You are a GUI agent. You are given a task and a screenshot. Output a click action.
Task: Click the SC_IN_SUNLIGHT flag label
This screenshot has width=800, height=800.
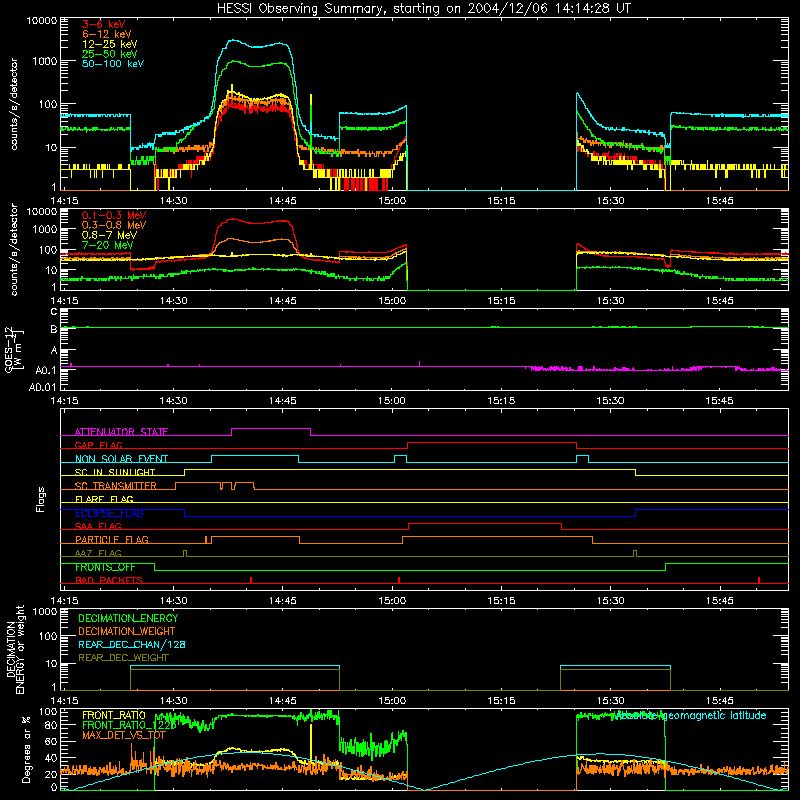[115, 472]
